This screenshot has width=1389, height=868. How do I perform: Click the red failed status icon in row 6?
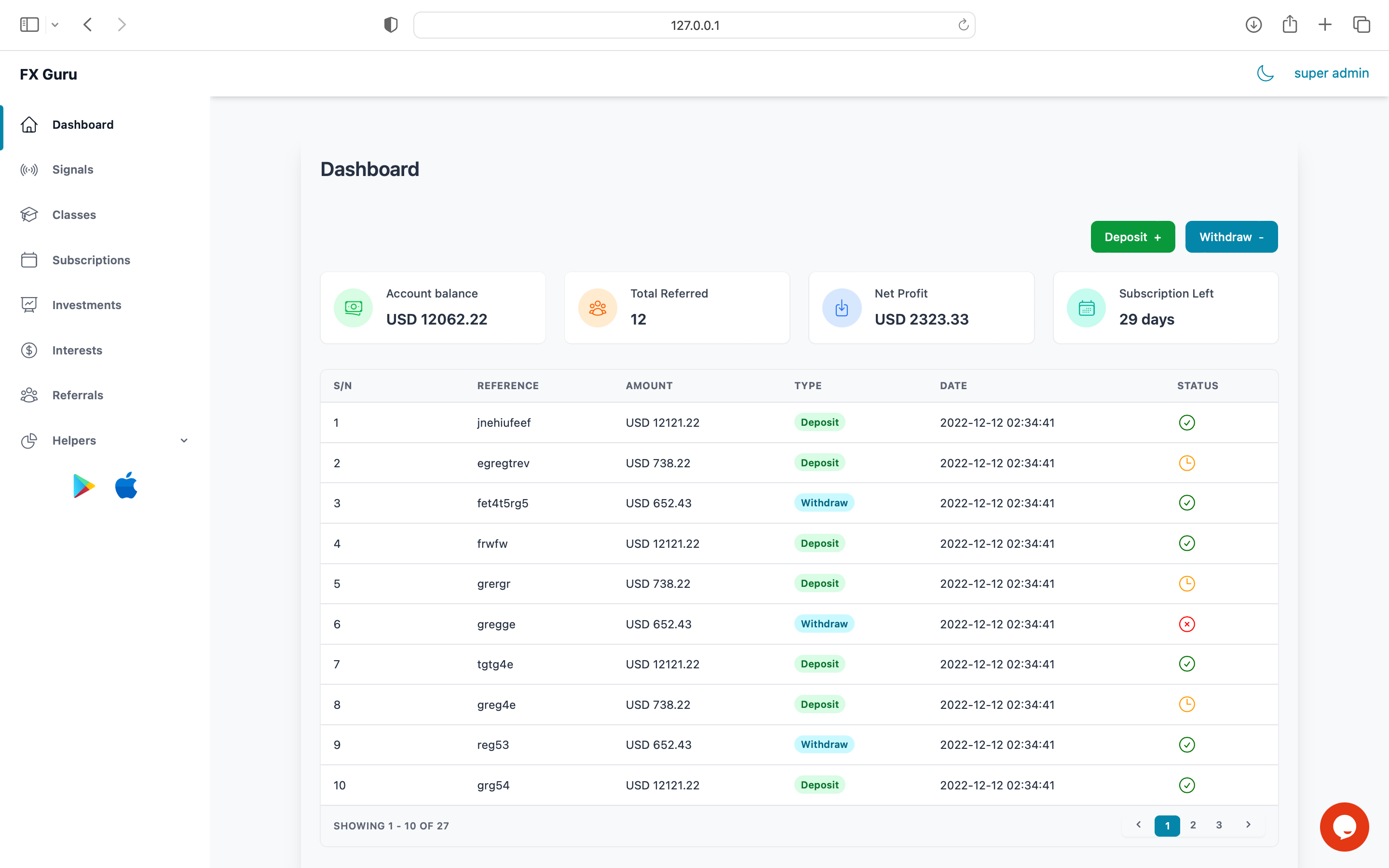pos(1186,624)
